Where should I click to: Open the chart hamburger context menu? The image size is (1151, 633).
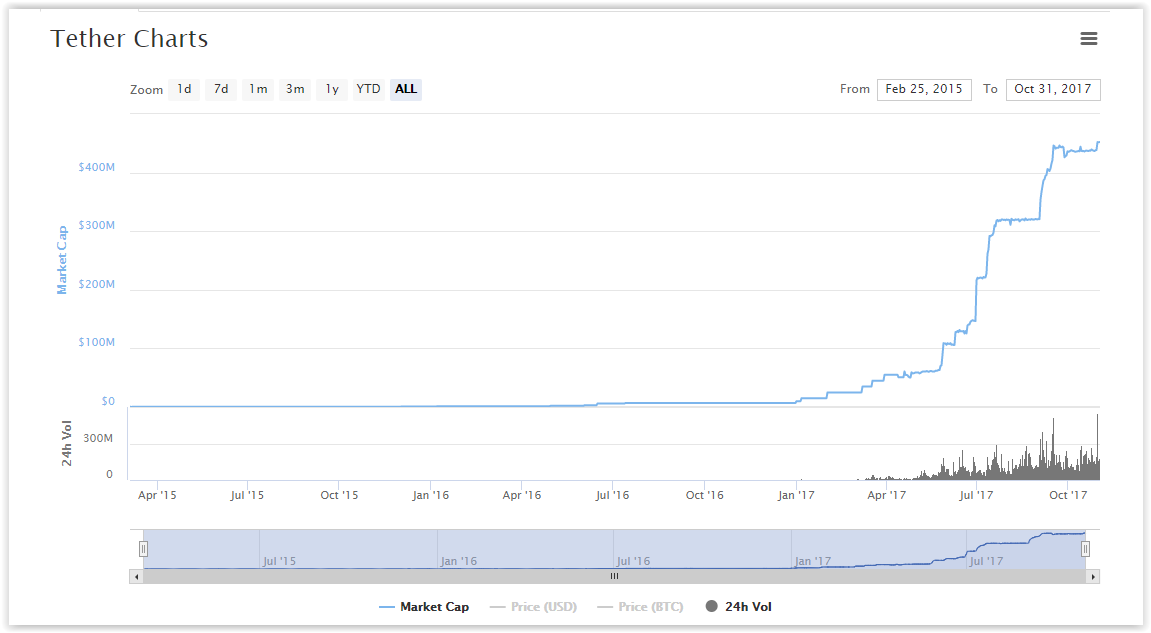click(1089, 38)
